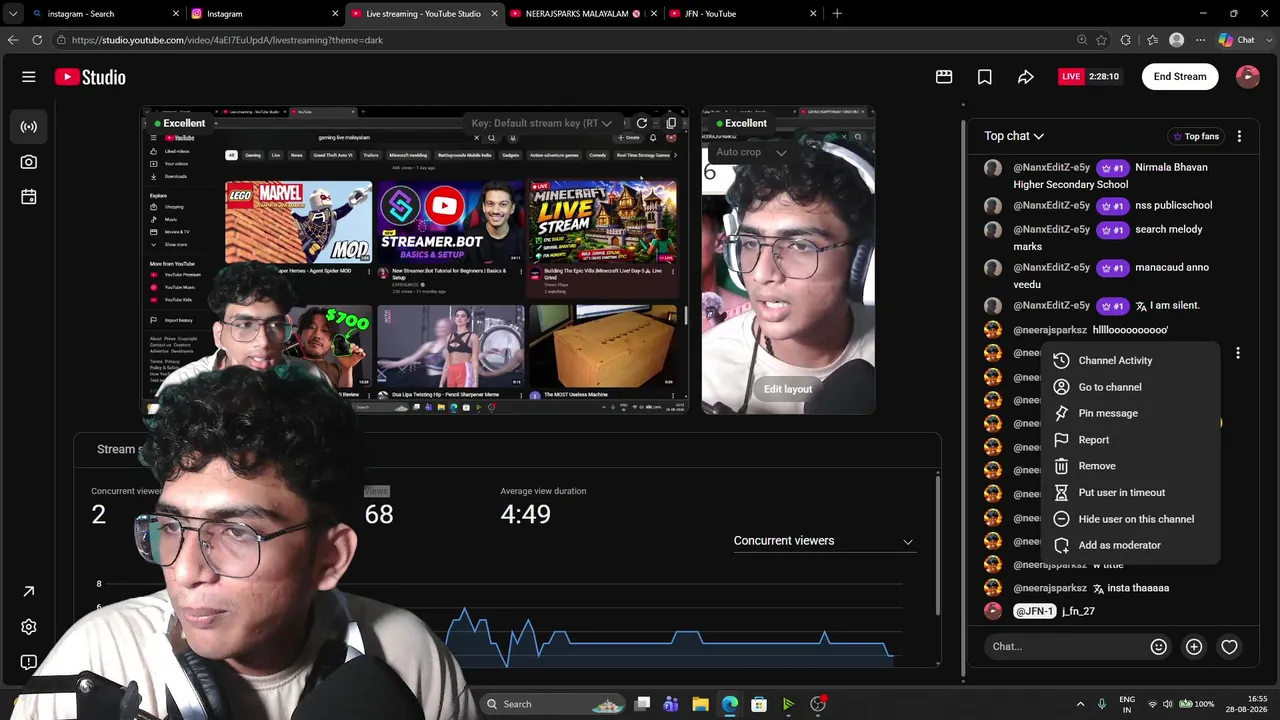Choose Put user in timeout

(x=1131, y=493)
